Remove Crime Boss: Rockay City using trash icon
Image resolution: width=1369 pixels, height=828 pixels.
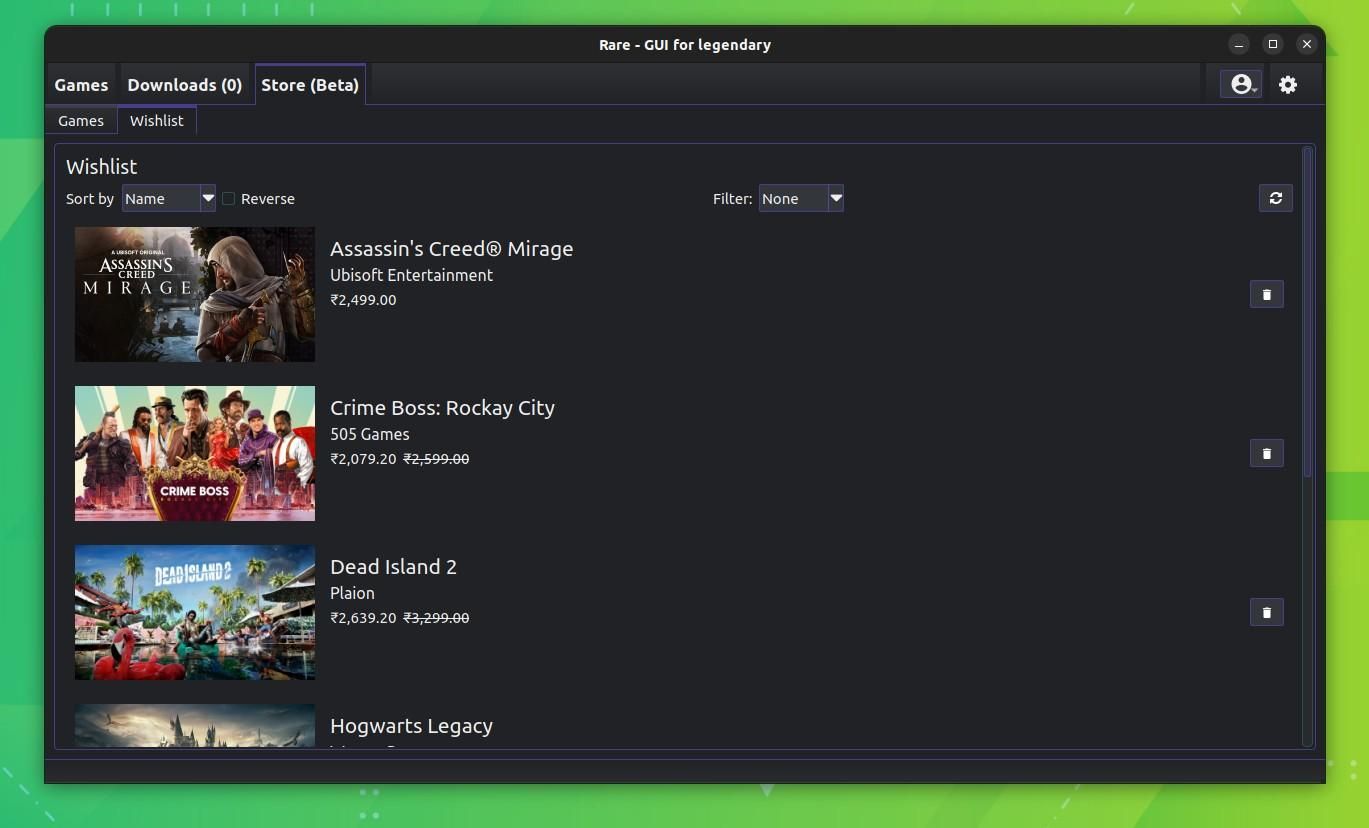point(1266,453)
